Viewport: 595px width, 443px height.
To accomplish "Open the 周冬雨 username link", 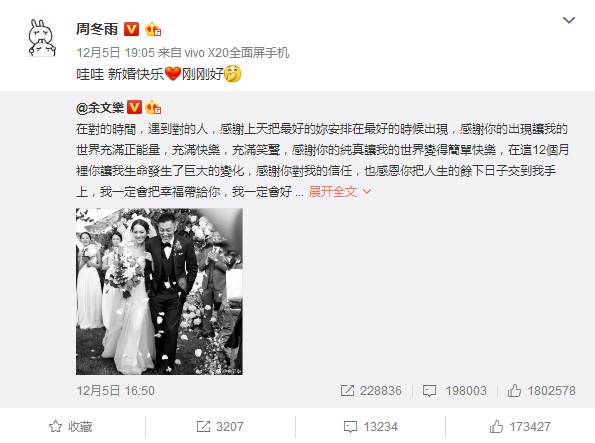I will click(97, 29).
